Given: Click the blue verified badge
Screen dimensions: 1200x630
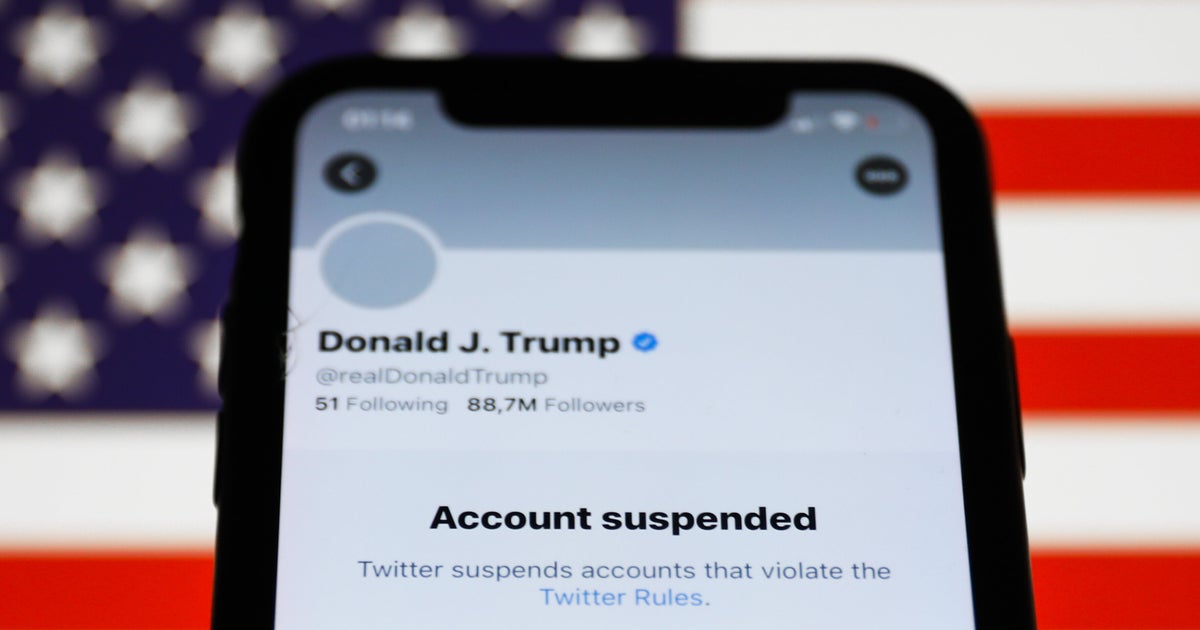Looking at the screenshot, I should point(645,342).
